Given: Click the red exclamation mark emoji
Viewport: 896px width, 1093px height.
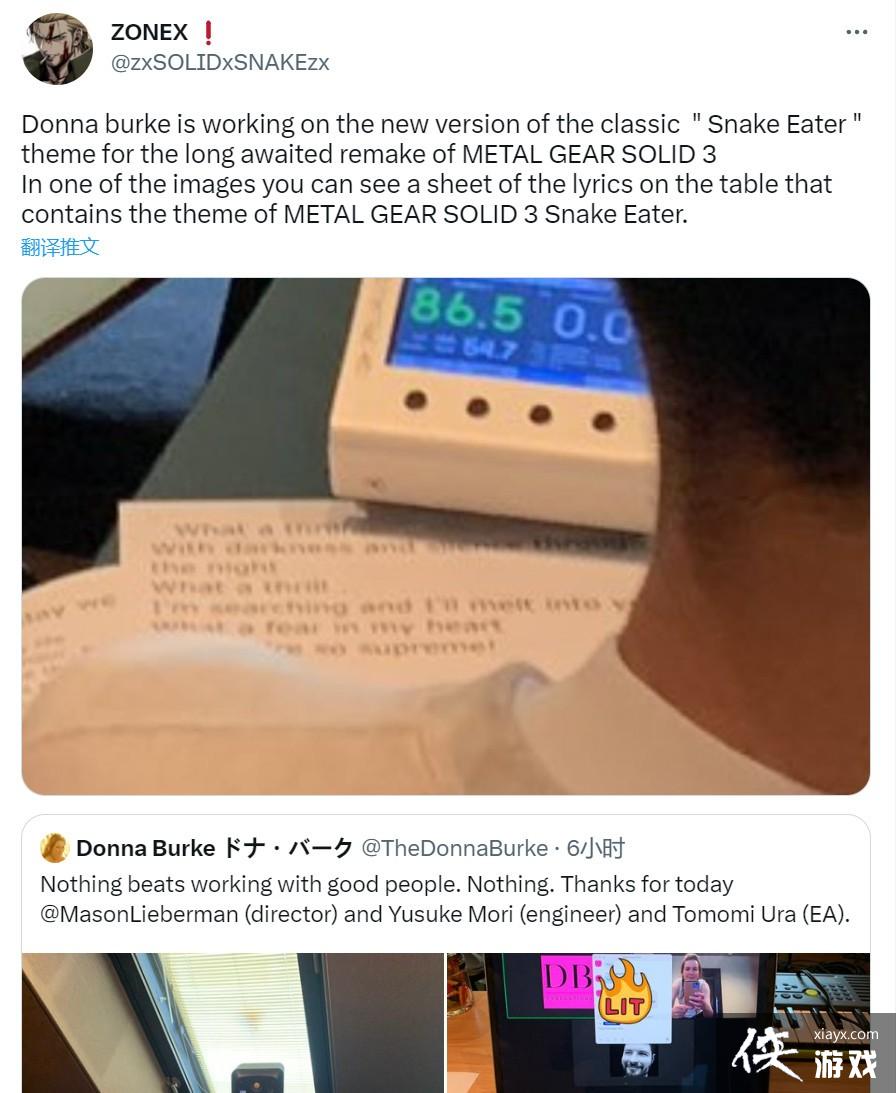Looking at the screenshot, I should coord(207,32).
